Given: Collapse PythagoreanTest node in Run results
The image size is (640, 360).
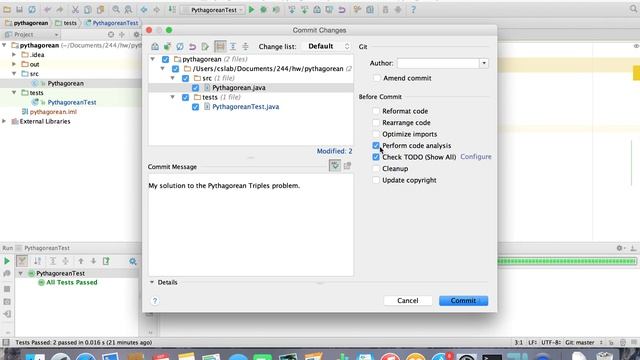Looking at the screenshot, I should pyautogui.click(x=21, y=273).
